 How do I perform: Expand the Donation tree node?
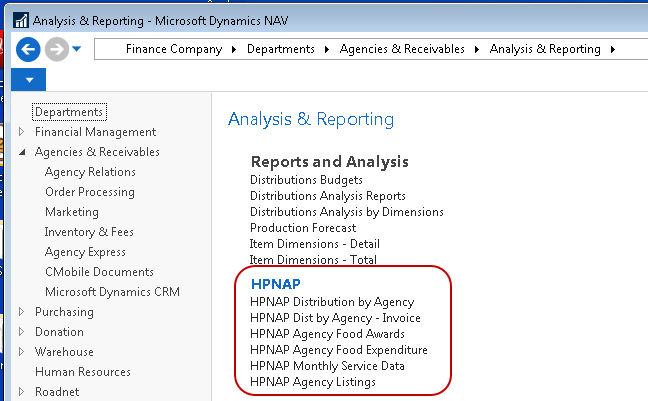[23, 332]
